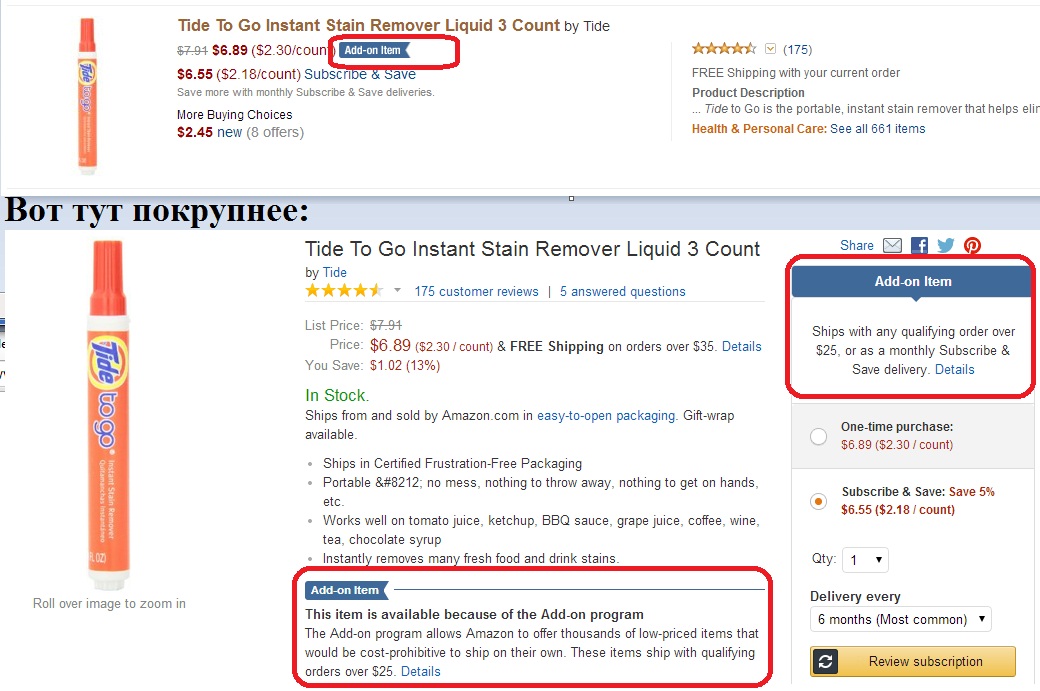Expand rating breakdown arrow next to (175)
Screen dimensions: 1040x691
(770, 48)
